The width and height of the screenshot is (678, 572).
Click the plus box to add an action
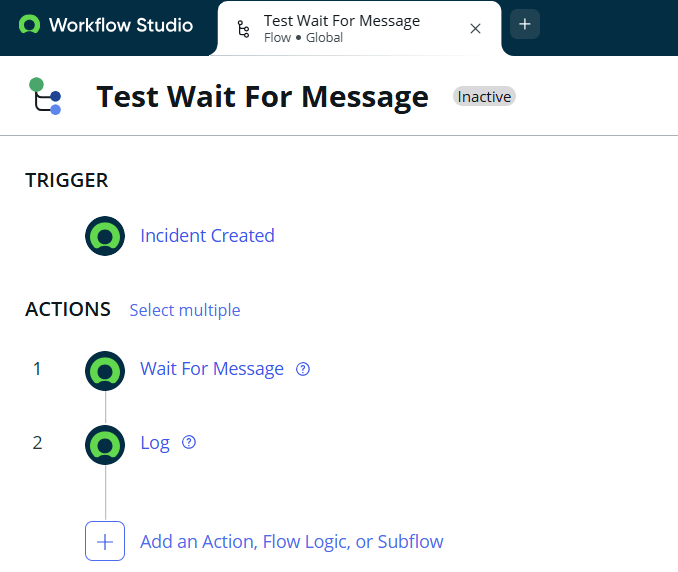105,541
